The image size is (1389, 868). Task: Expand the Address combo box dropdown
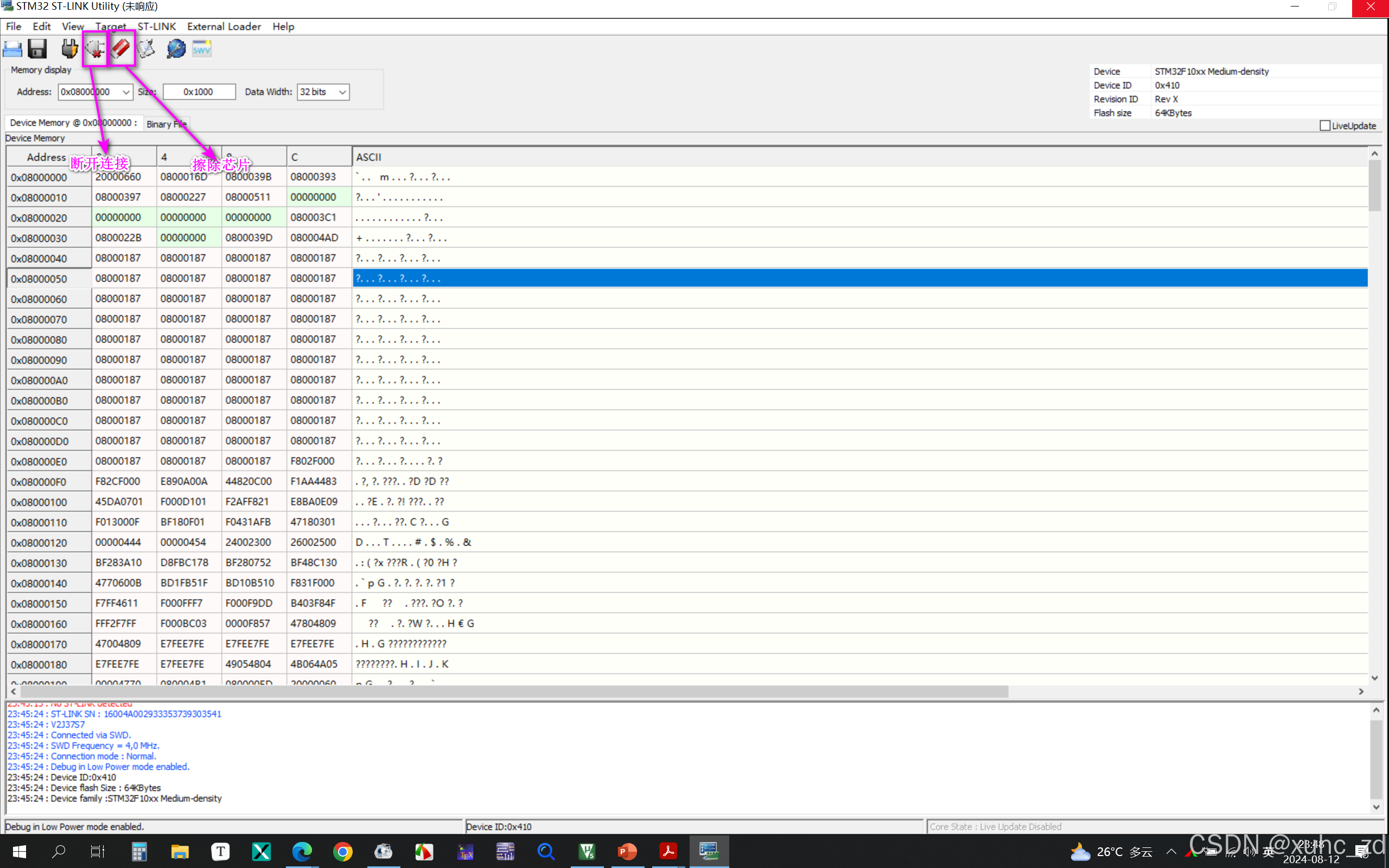pyautogui.click(x=126, y=92)
